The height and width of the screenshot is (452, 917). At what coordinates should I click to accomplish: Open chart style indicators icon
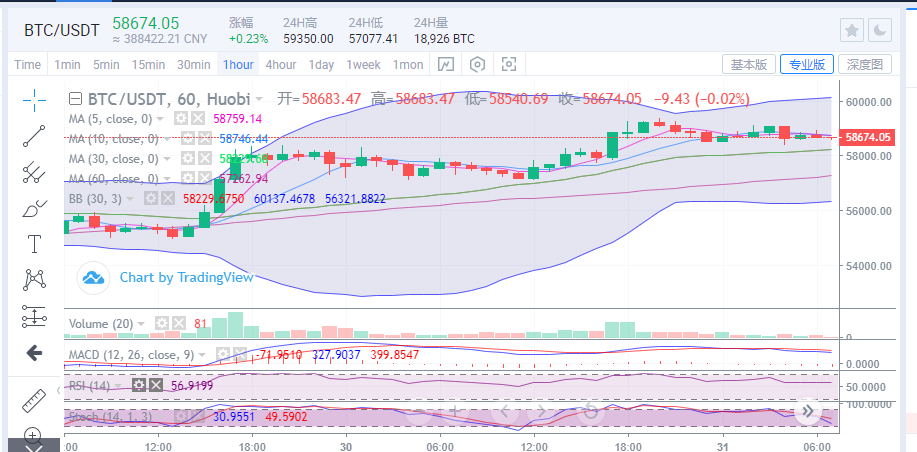(446, 64)
